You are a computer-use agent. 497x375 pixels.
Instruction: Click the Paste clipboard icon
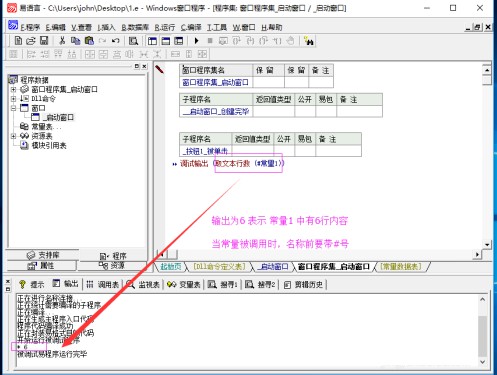(x=89, y=41)
